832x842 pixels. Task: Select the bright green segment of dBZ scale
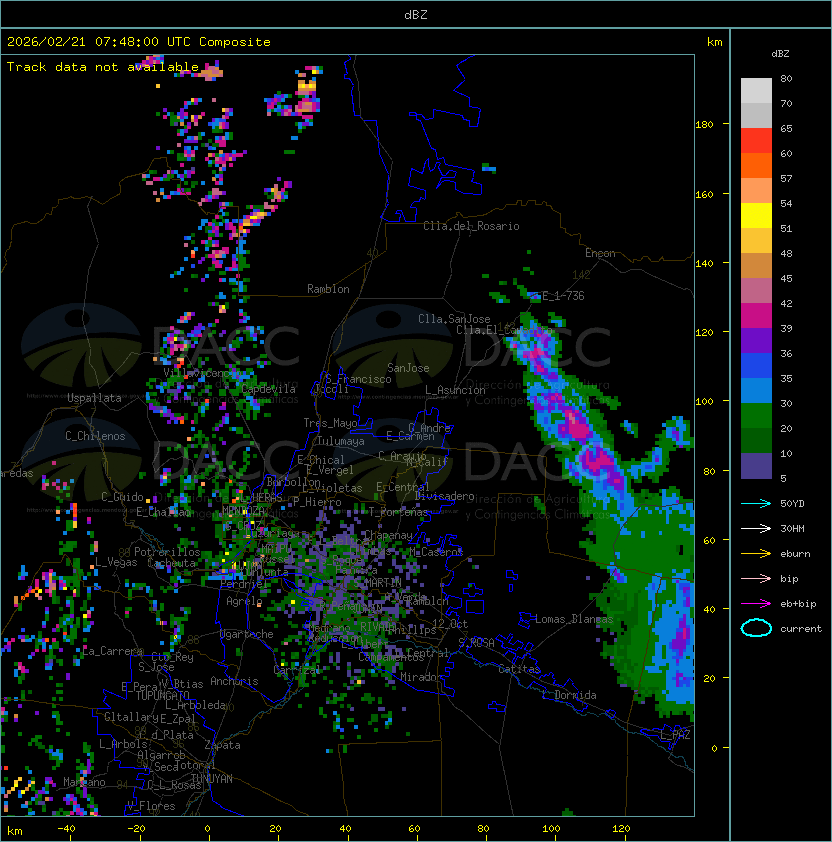[x=756, y=416]
